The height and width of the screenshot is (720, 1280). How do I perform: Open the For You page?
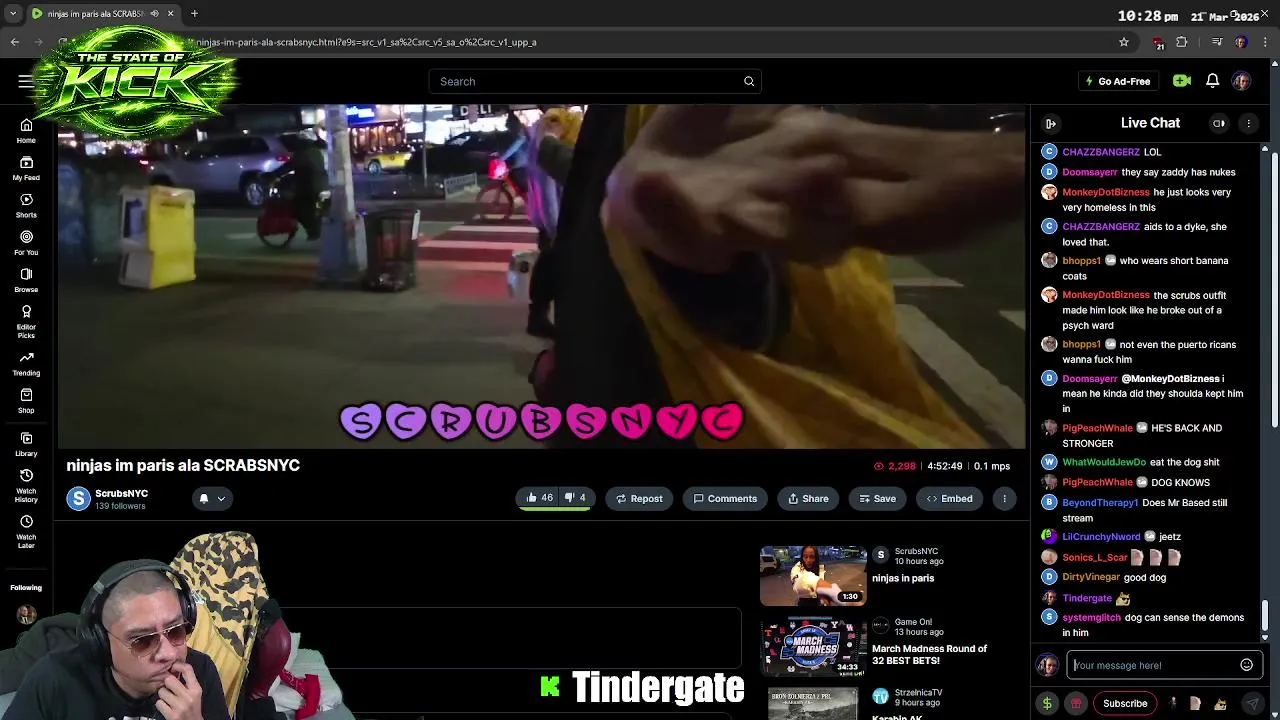tap(26, 243)
